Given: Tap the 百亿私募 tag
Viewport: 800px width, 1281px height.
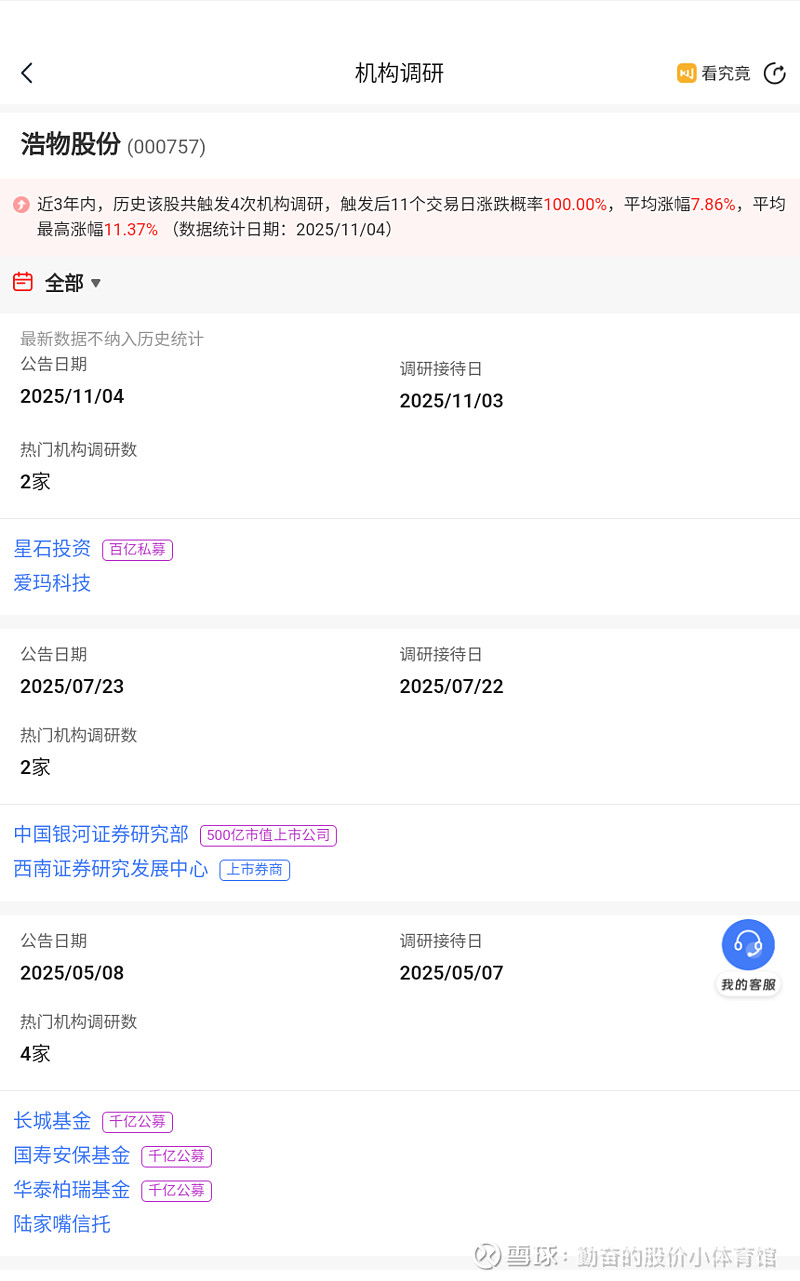Looking at the screenshot, I should (x=137, y=549).
